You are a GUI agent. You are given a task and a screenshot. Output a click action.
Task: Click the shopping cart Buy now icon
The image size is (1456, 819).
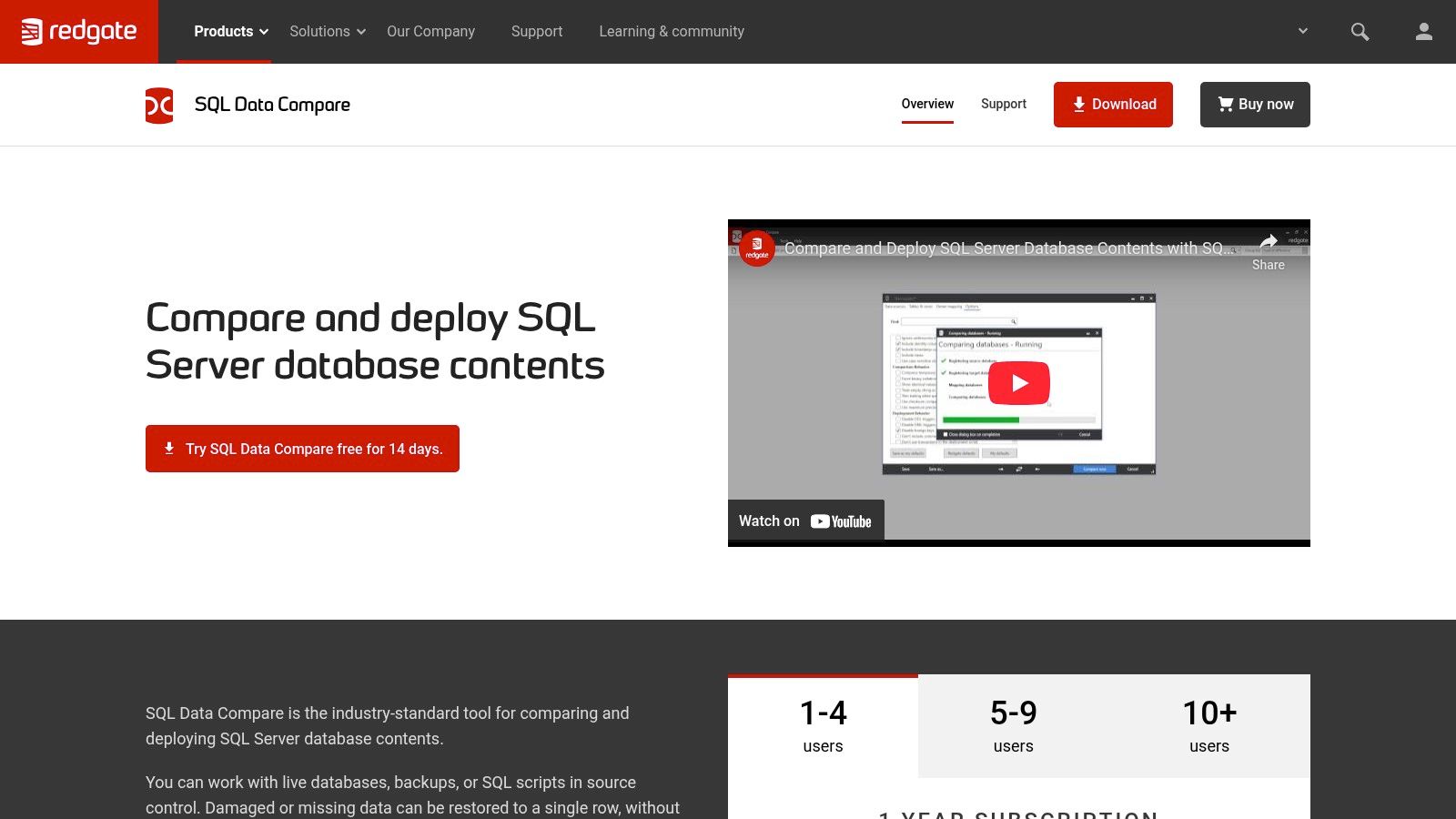1225,104
